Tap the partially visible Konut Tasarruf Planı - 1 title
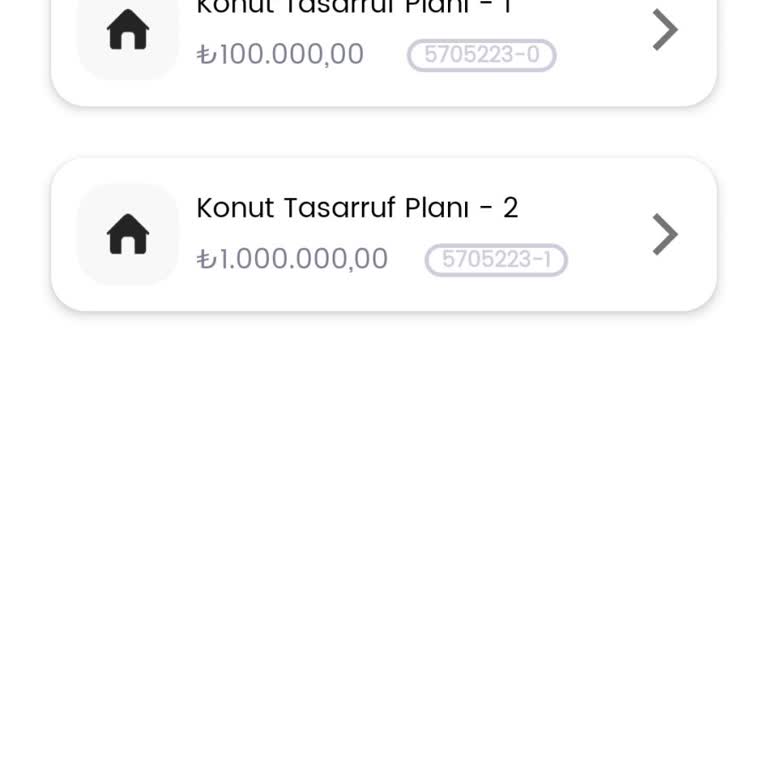768x768 pixels. pyautogui.click(x=353, y=8)
